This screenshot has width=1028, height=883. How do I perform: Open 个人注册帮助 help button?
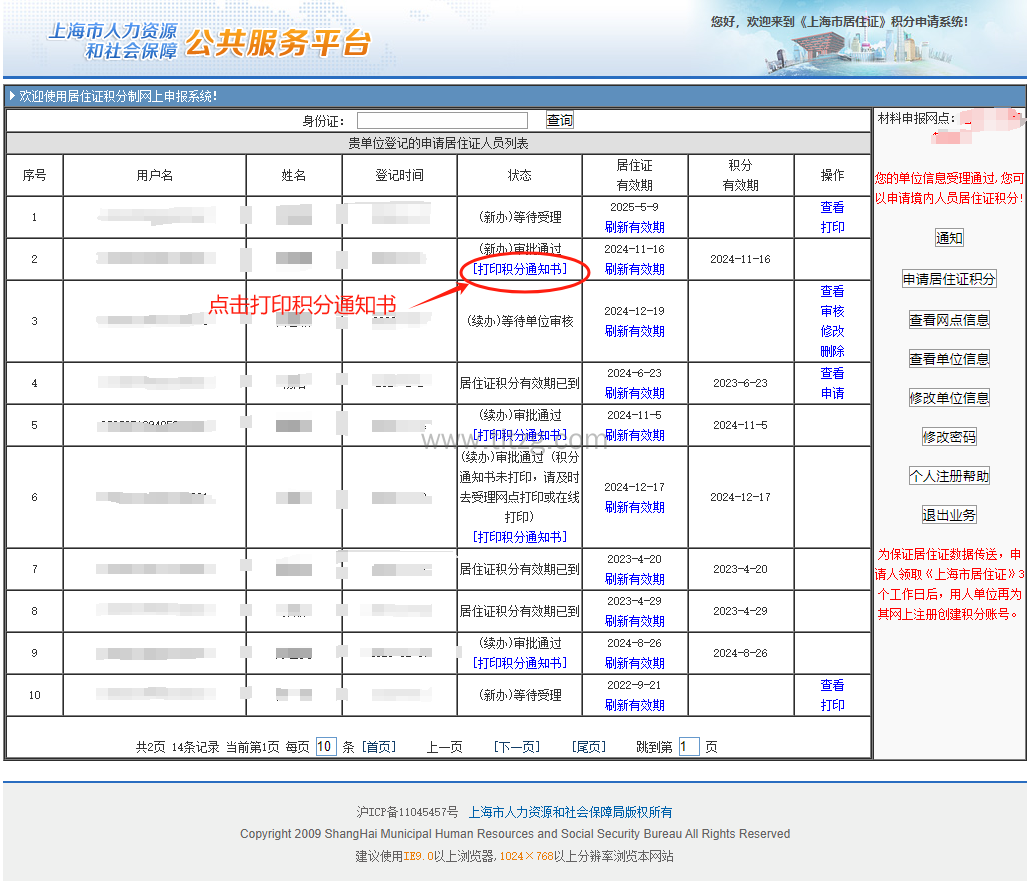[949, 476]
